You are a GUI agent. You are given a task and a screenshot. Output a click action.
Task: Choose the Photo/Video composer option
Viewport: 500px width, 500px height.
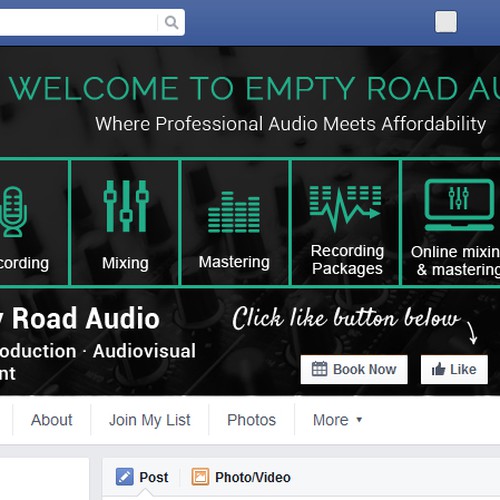coord(241,477)
